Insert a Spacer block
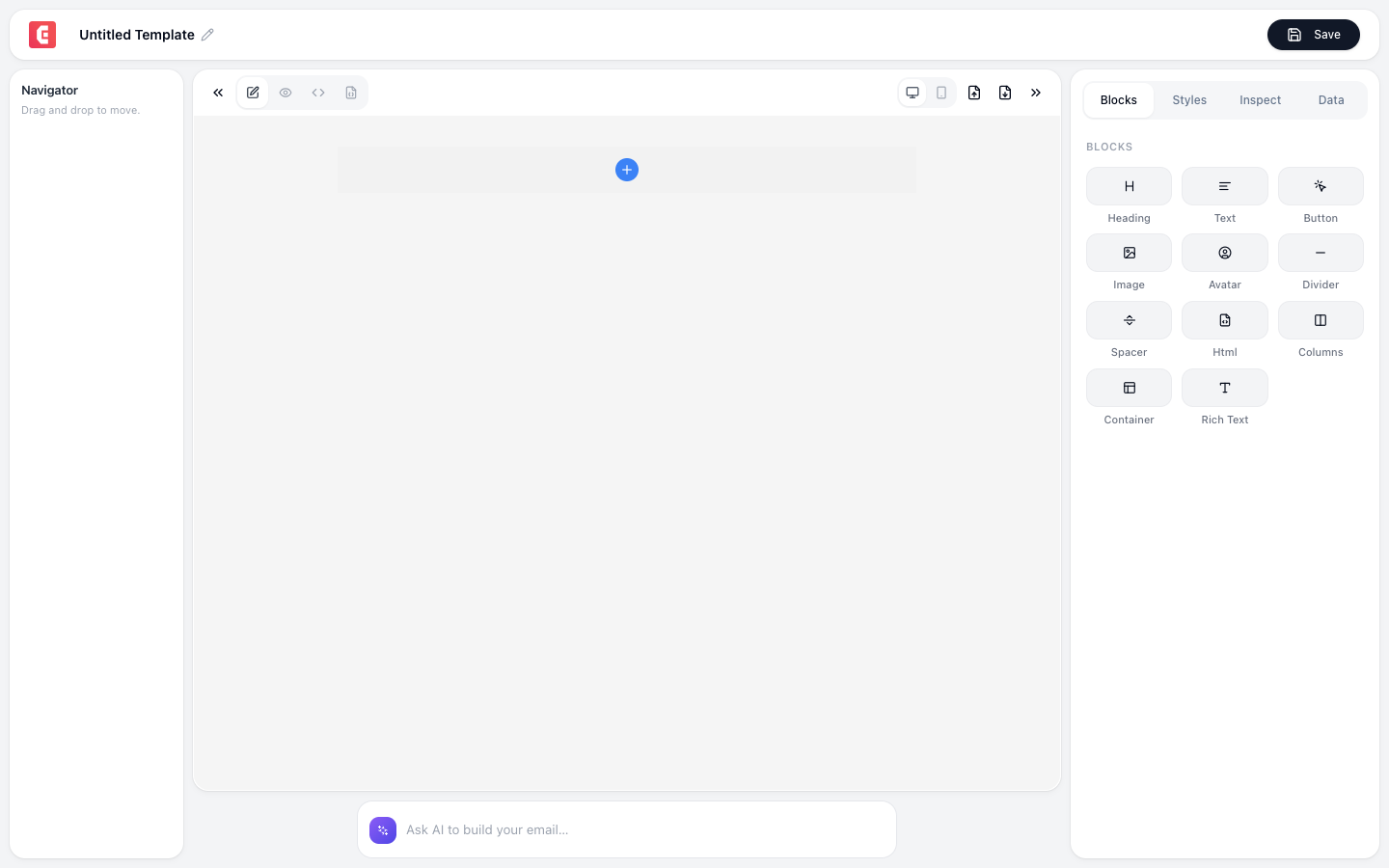 (1129, 320)
